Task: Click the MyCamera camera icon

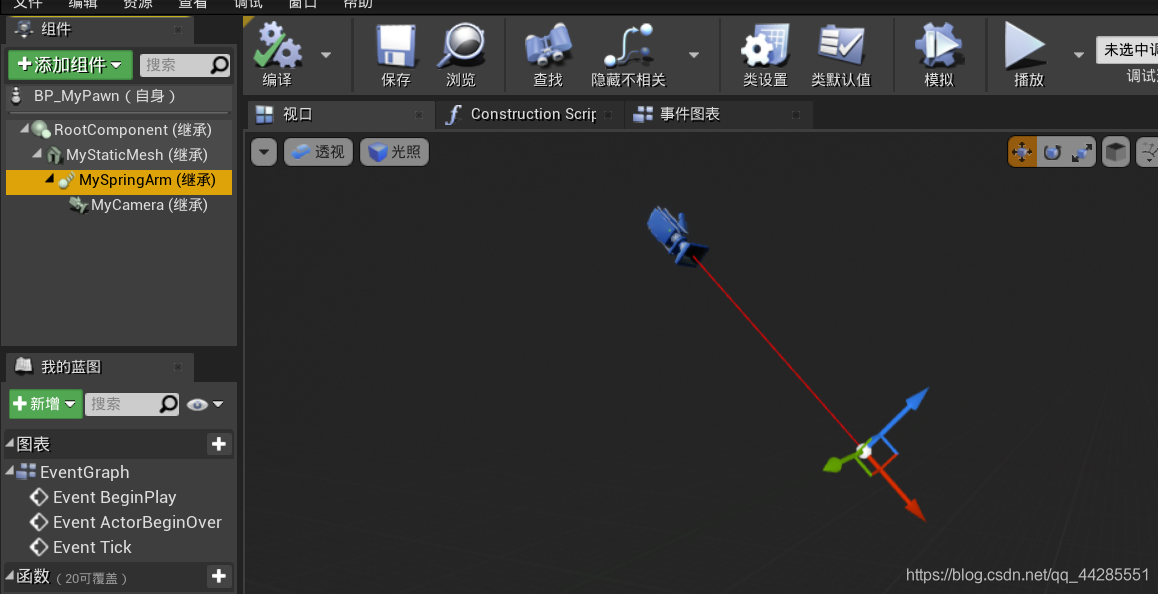Action: (78, 205)
